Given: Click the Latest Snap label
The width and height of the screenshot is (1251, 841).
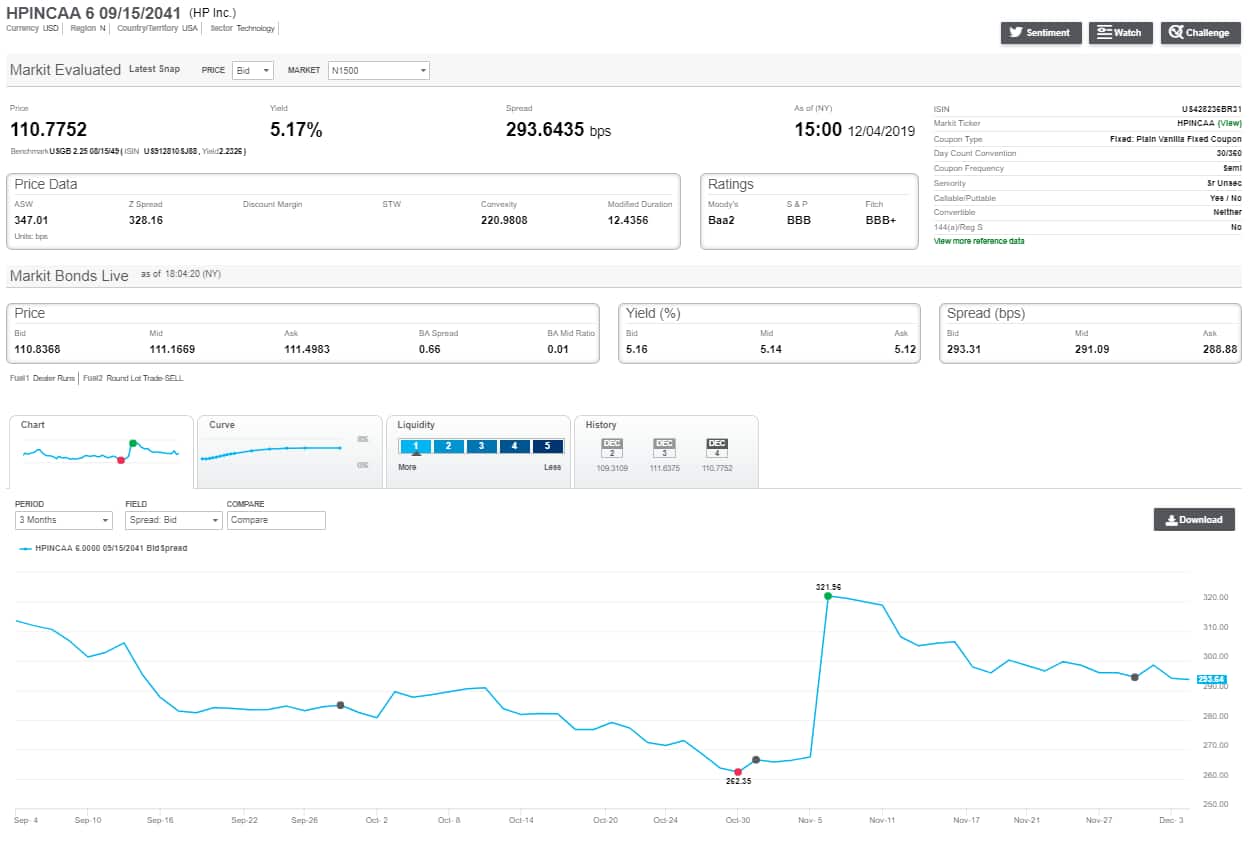Looking at the screenshot, I should (x=155, y=69).
